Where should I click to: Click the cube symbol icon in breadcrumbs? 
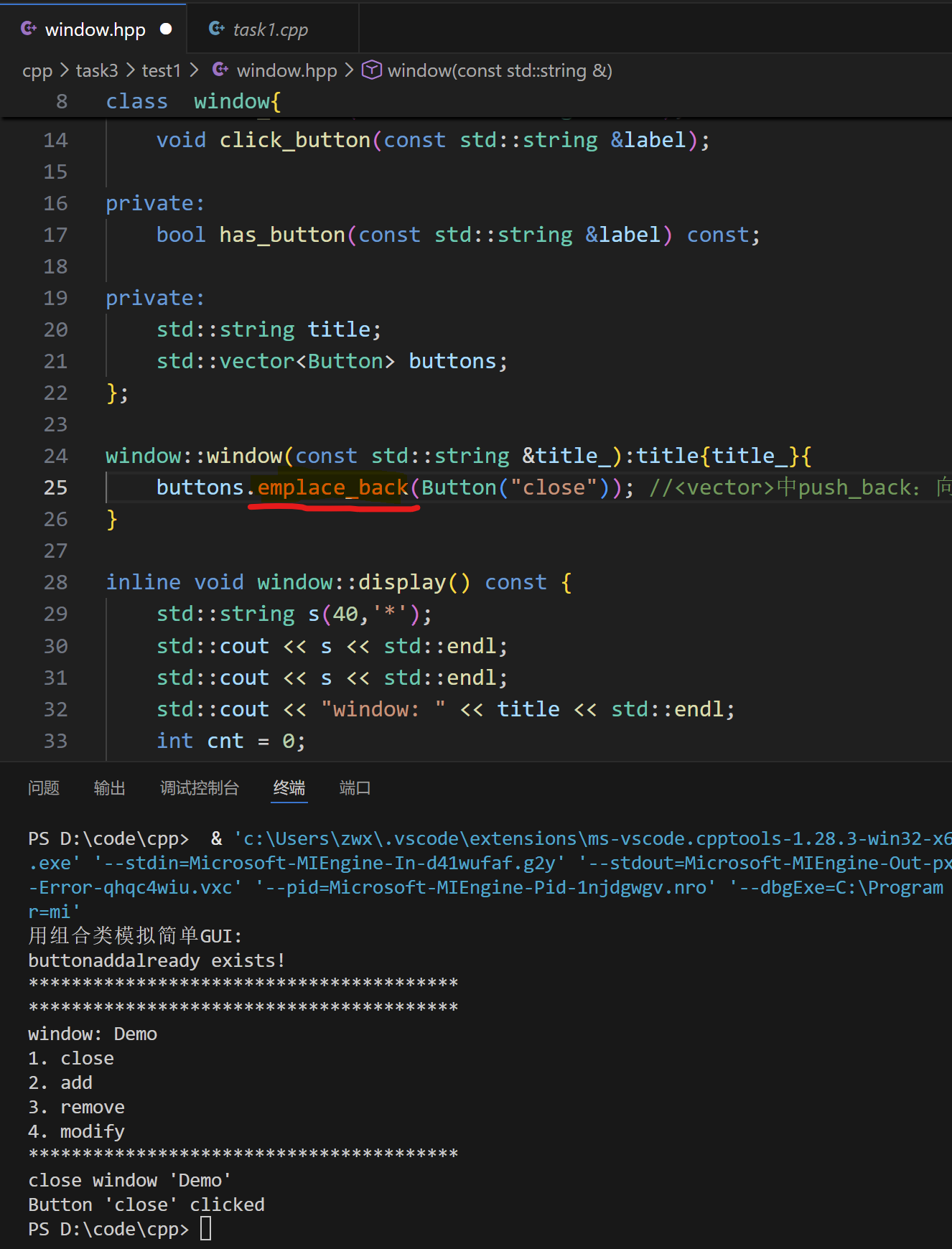(371, 70)
